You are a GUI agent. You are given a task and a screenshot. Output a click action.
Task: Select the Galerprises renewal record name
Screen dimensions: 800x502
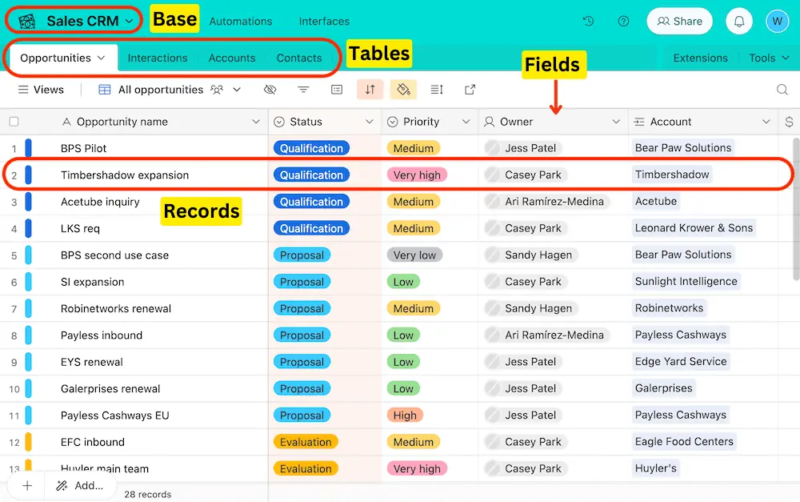(x=110, y=389)
